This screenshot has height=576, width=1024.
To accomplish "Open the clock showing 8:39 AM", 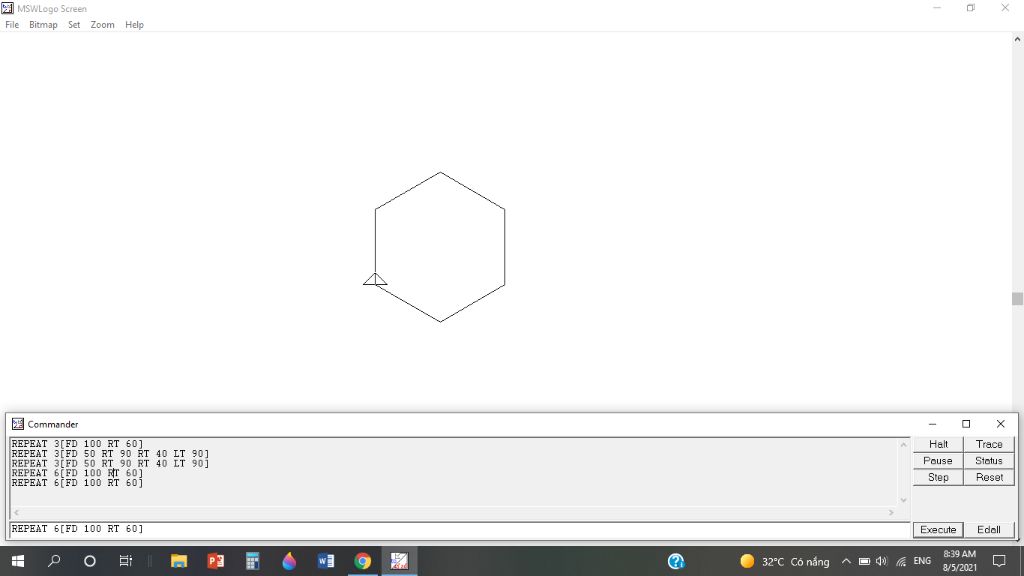I will [x=959, y=561].
